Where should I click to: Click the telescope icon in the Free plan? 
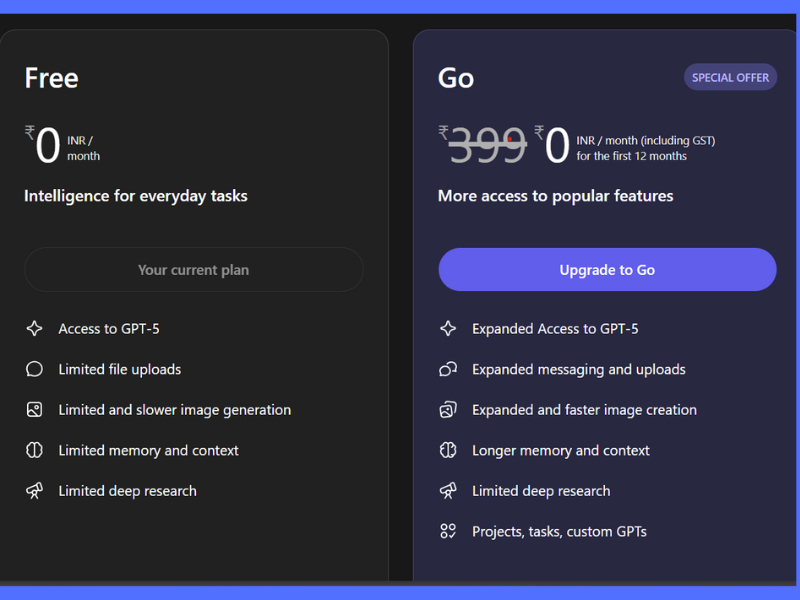(x=34, y=491)
